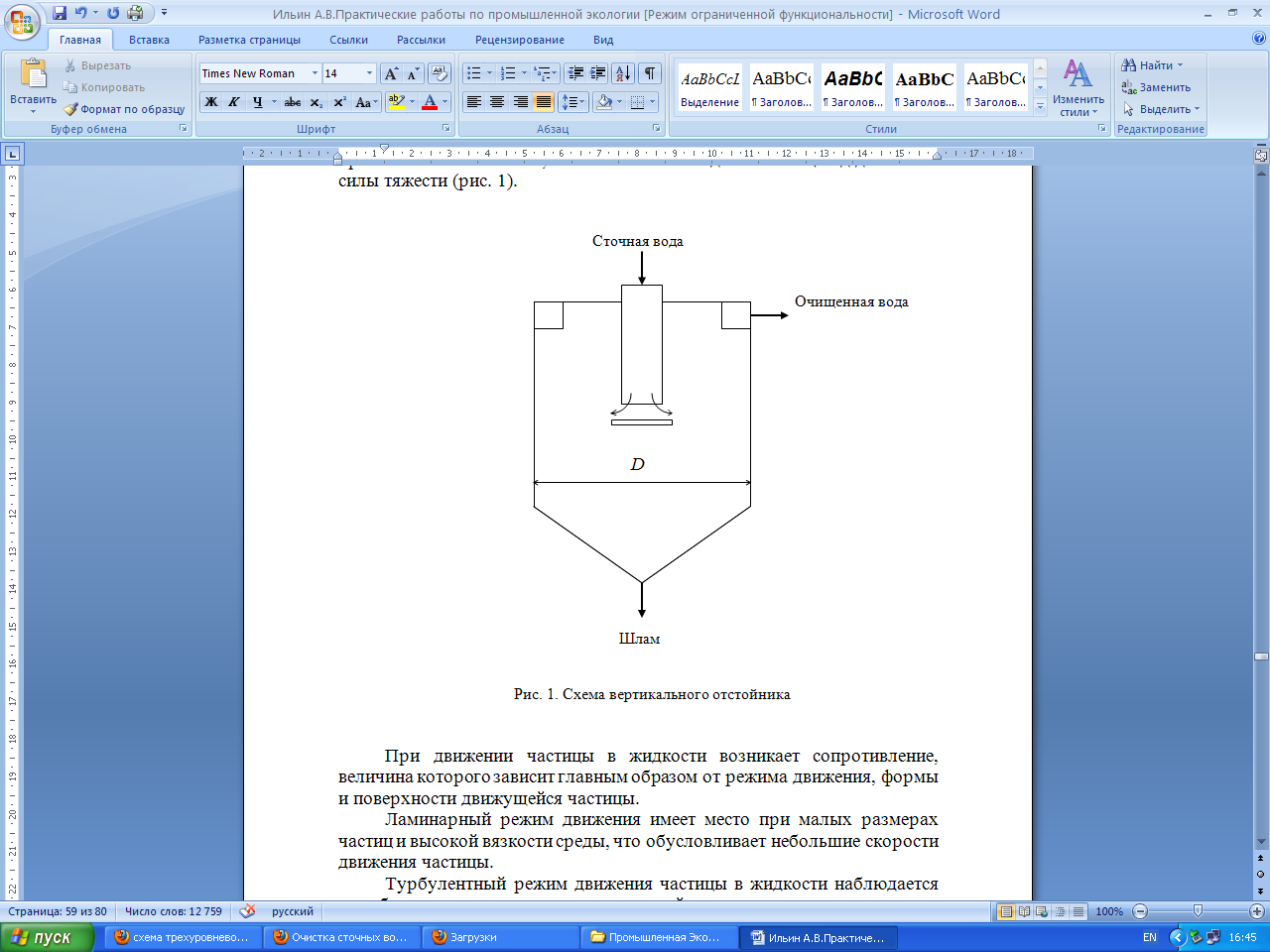The width and height of the screenshot is (1270, 952).
Task: Switch to Web Layout view
Action: click(1042, 911)
